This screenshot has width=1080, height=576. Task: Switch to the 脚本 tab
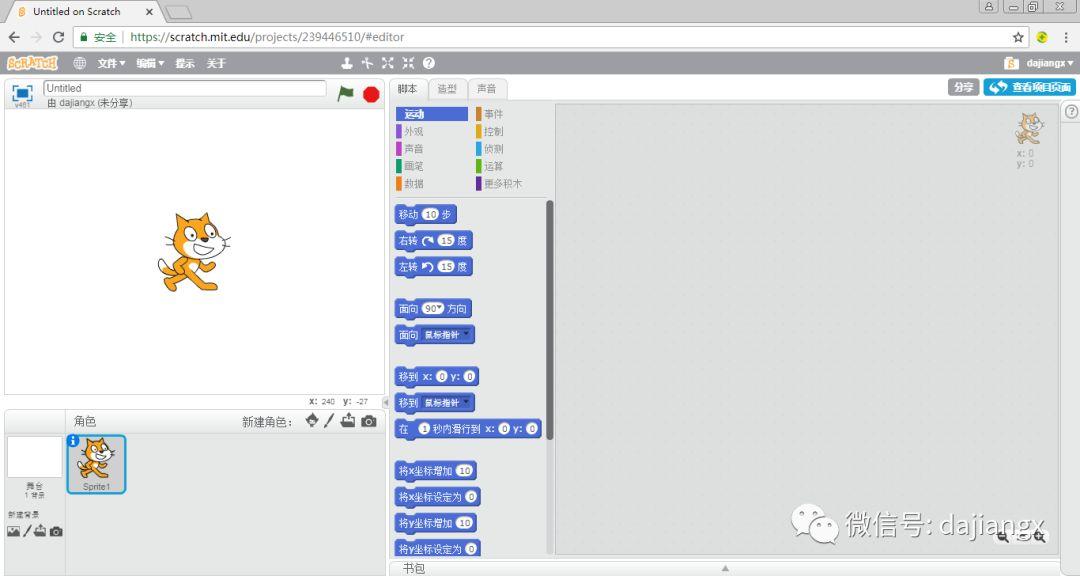point(408,89)
